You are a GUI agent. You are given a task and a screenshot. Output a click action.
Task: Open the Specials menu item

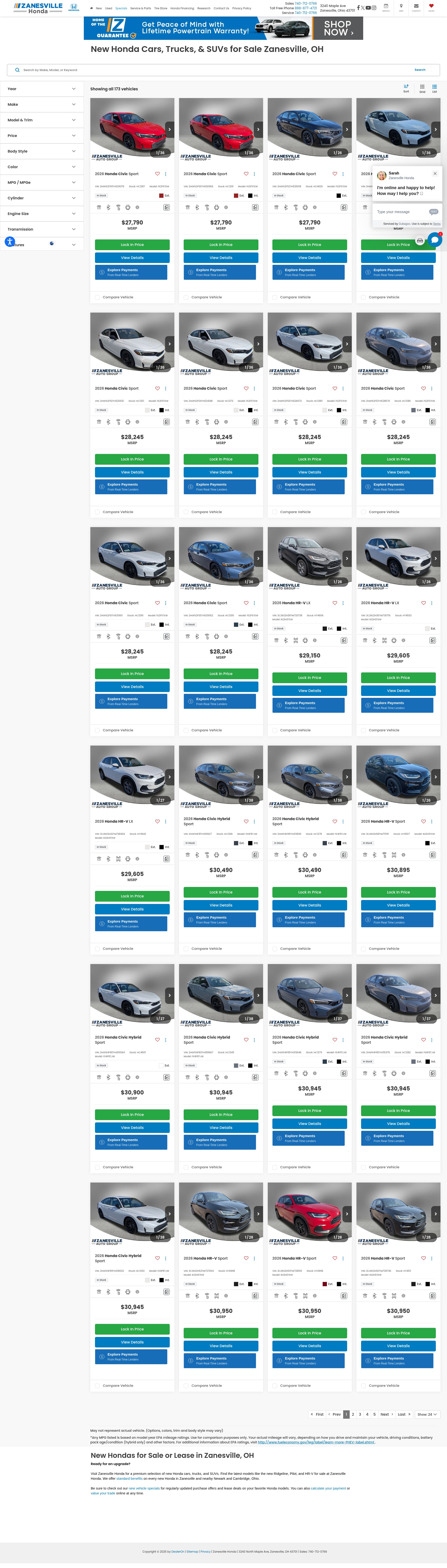coord(121,9)
